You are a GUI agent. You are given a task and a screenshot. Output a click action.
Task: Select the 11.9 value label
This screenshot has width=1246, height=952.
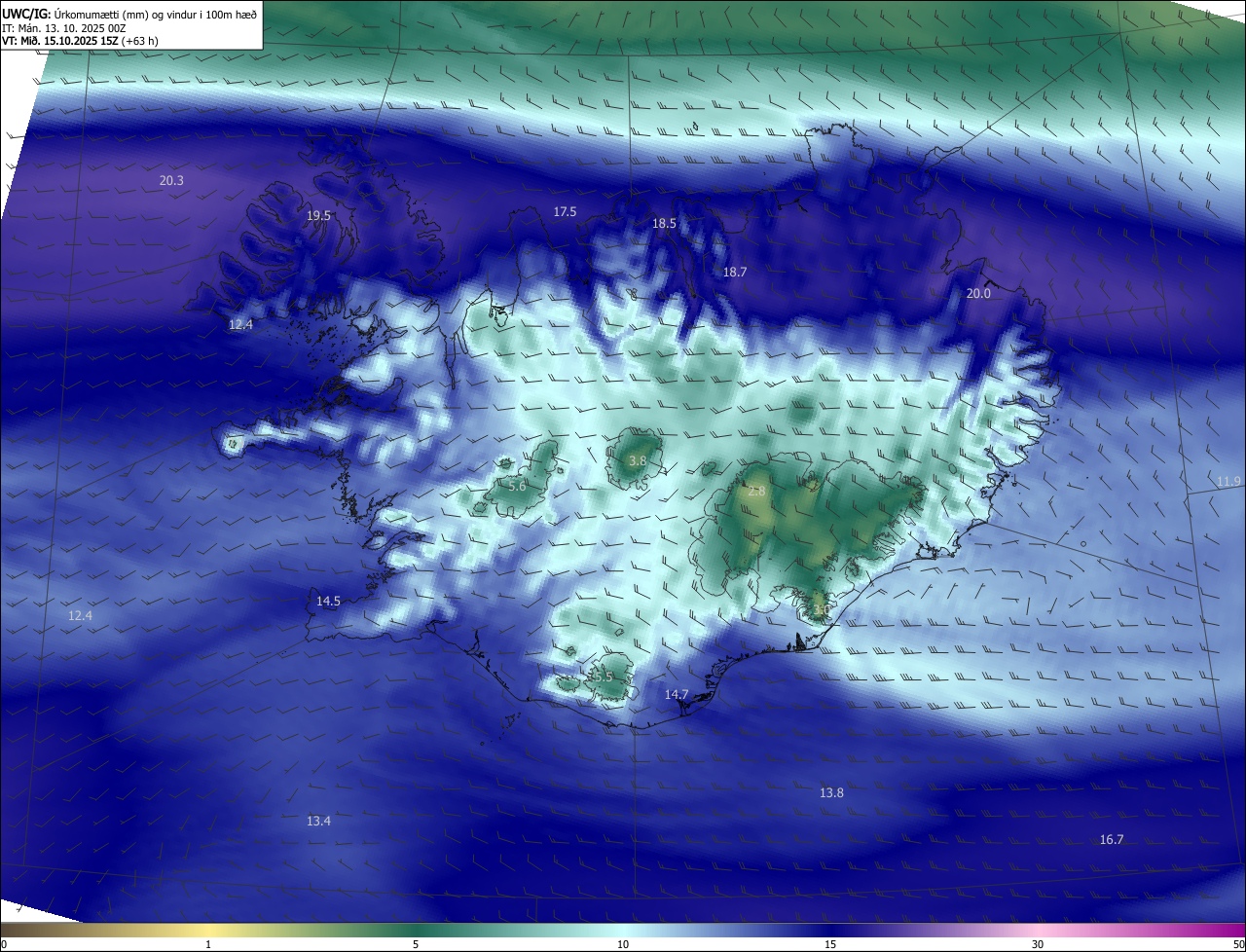[x=1228, y=482]
